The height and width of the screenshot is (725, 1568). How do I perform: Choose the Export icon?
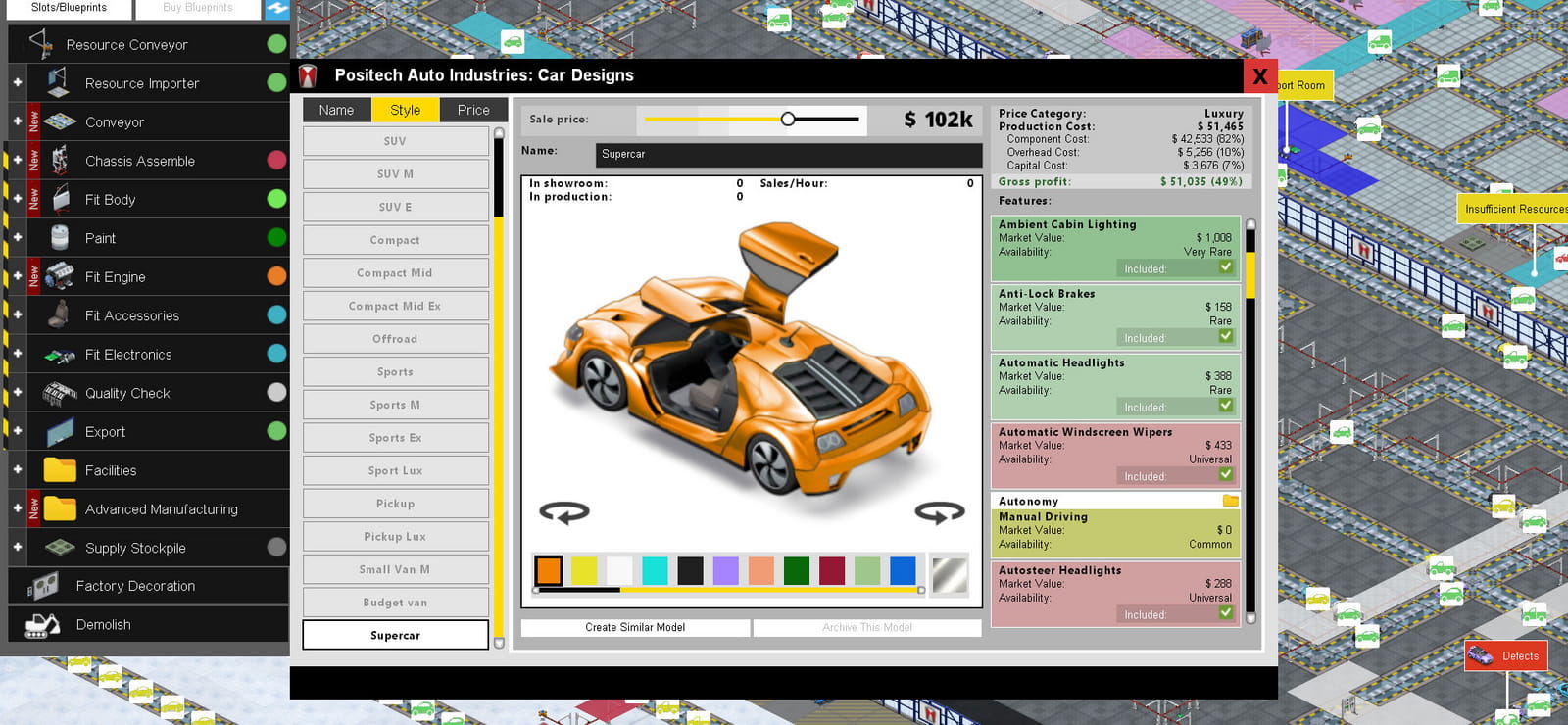tap(60, 432)
